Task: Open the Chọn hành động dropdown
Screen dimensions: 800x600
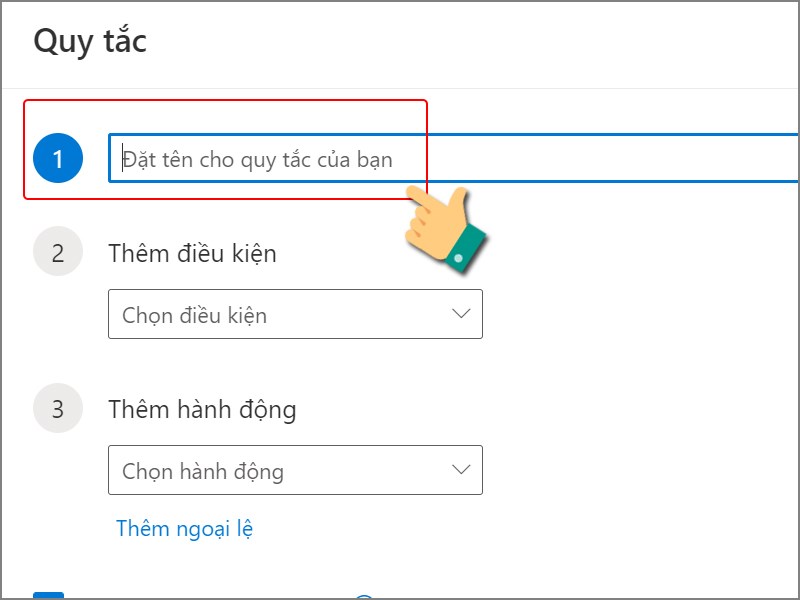Action: [x=295, y=470]
